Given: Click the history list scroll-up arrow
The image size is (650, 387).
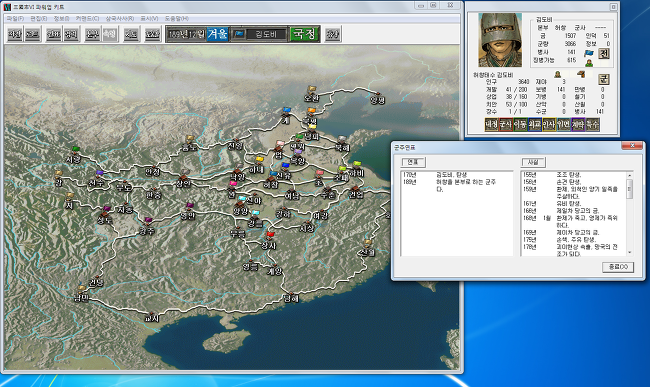Looking at the screenshot, I should point(630,175).
